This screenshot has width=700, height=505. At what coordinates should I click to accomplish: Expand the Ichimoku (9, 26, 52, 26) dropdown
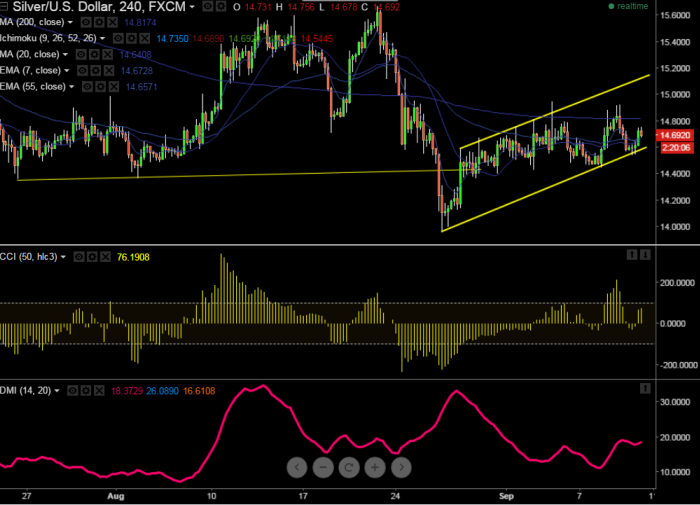click(x=102, y=39)
